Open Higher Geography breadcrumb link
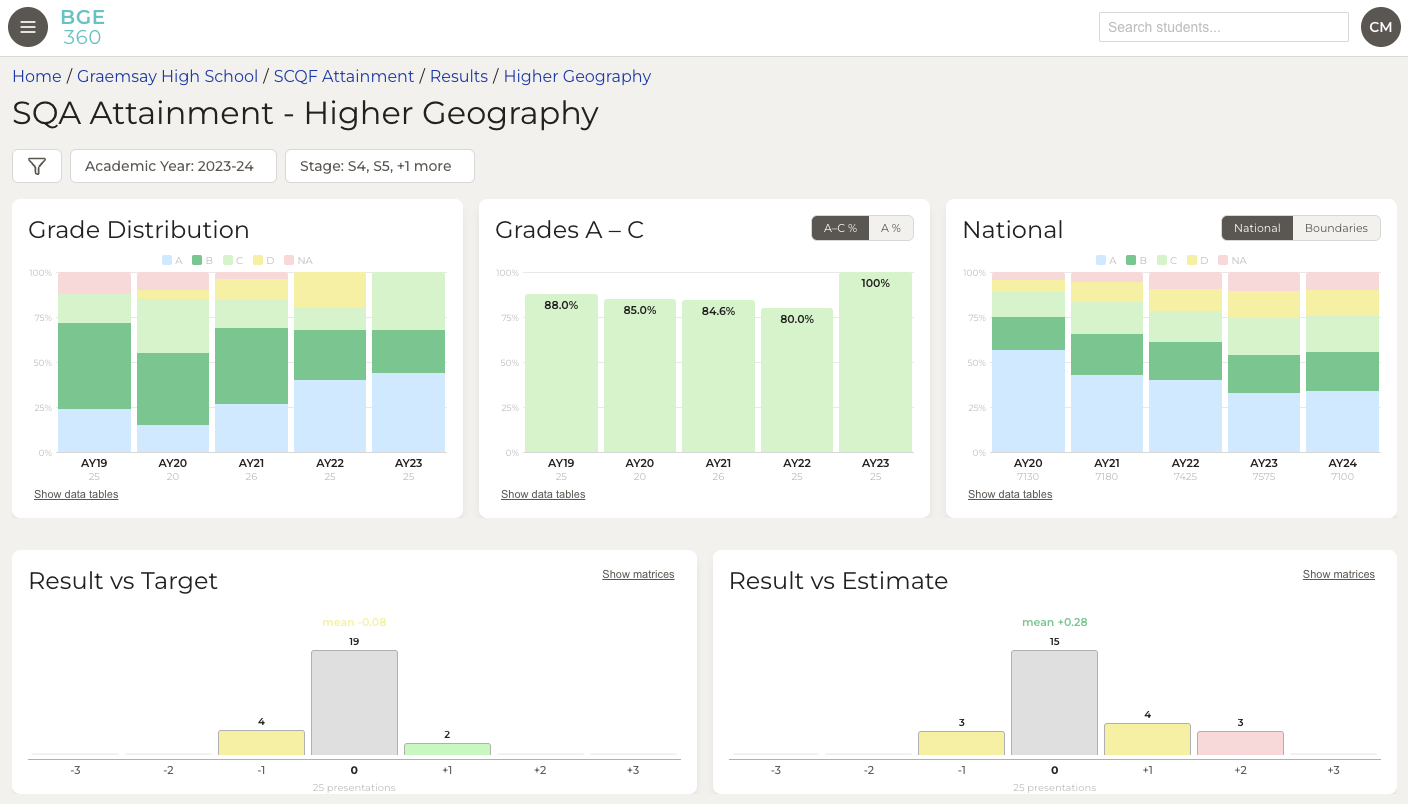Screen dimensions: 1408x804 577,76
